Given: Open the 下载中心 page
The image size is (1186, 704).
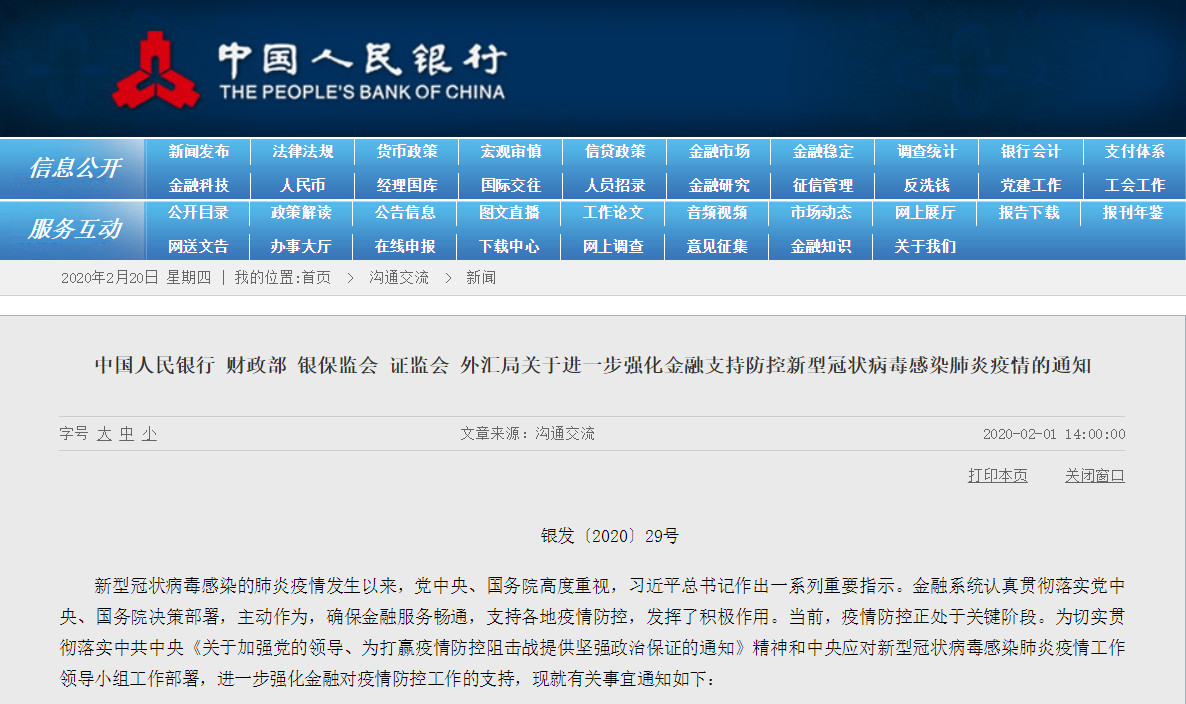Looking at the screenshot, I should click(509, 246).
